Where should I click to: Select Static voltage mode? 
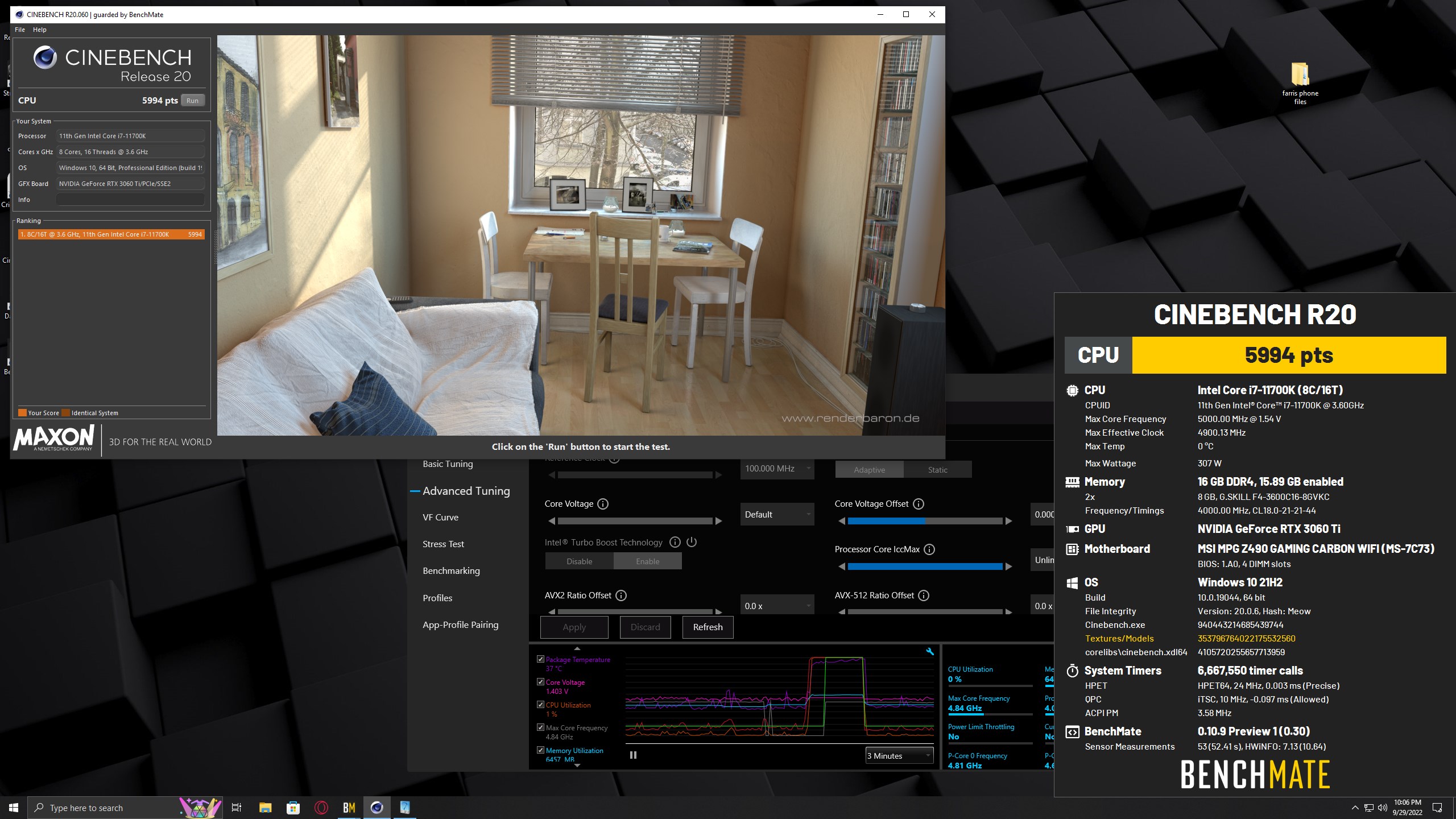[937, 470]
